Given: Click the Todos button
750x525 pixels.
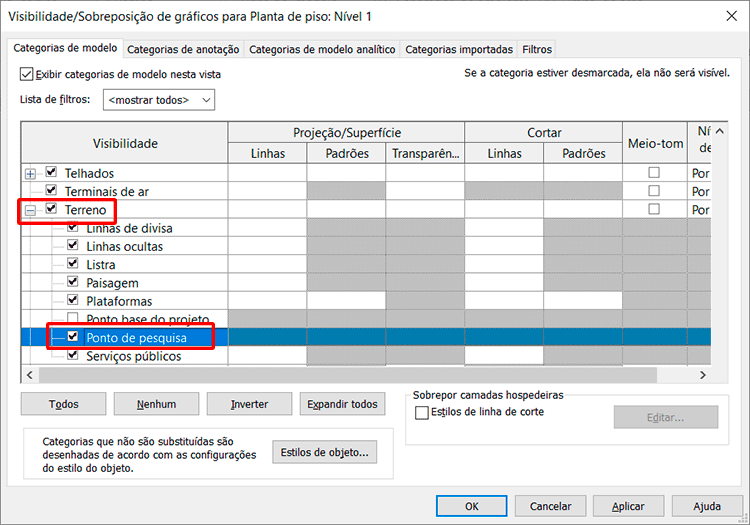Looking at the screenshot, I should point(63,404).
